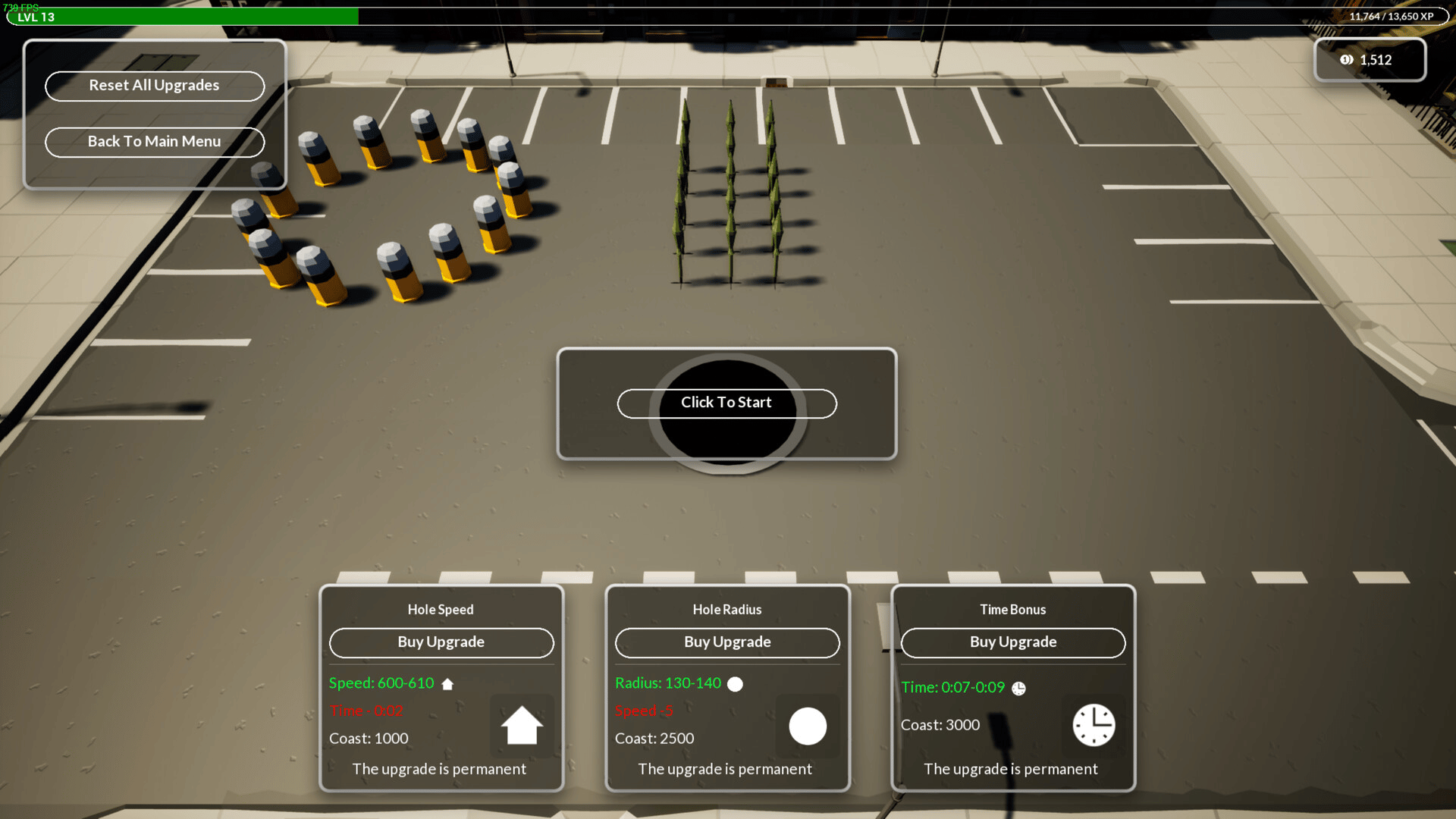1456x819 pixels.
Task: Click the large clock icon in Time Bonus card
Action: (x=1094, y=725)
